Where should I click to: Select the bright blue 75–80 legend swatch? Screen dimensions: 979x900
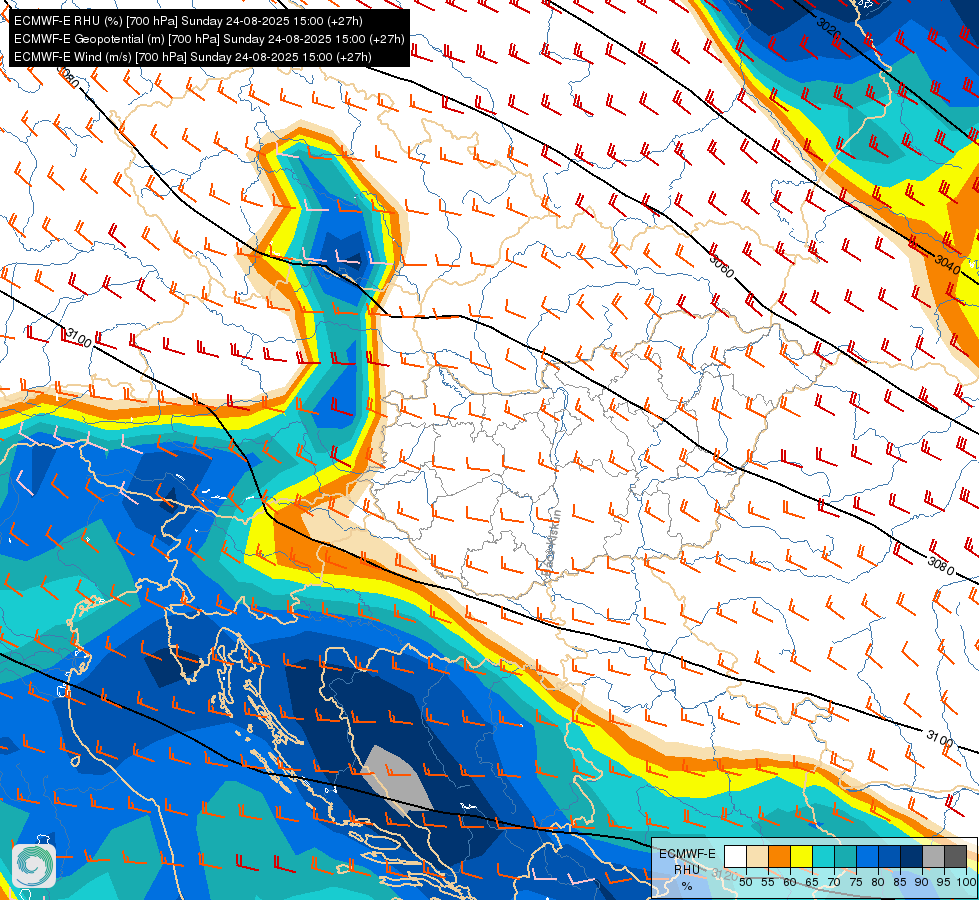867,856
